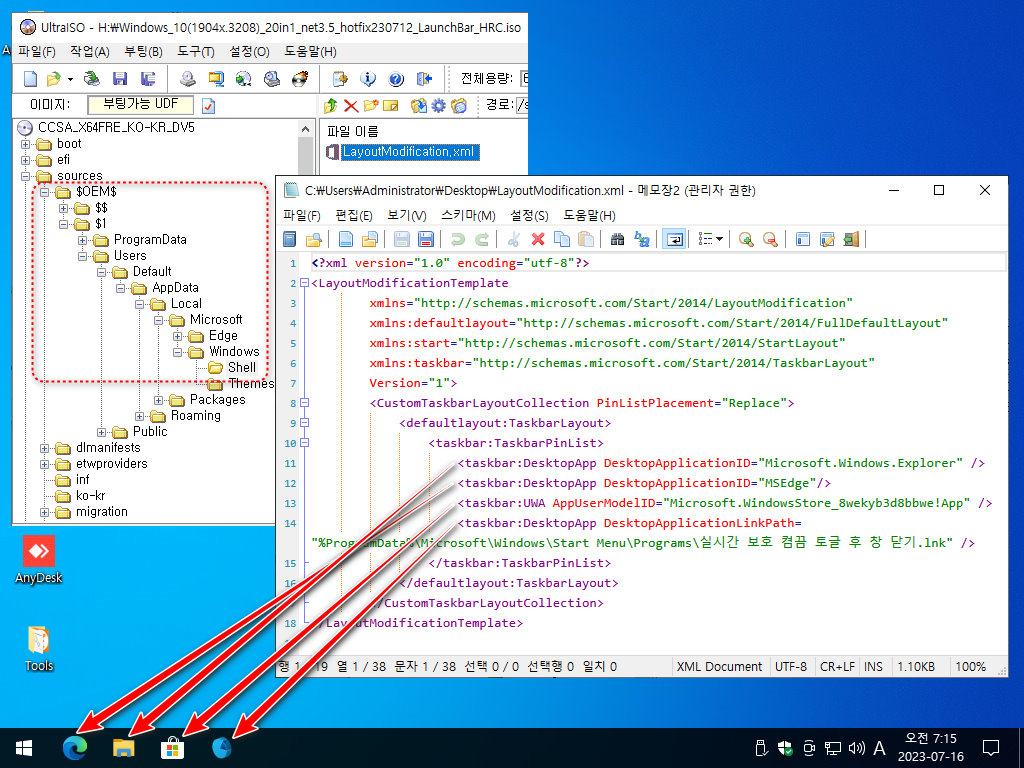1024x768 pixels.
Task: Click the New document icon in Notepad2 toolbar
Action: (x=345, y=240)
